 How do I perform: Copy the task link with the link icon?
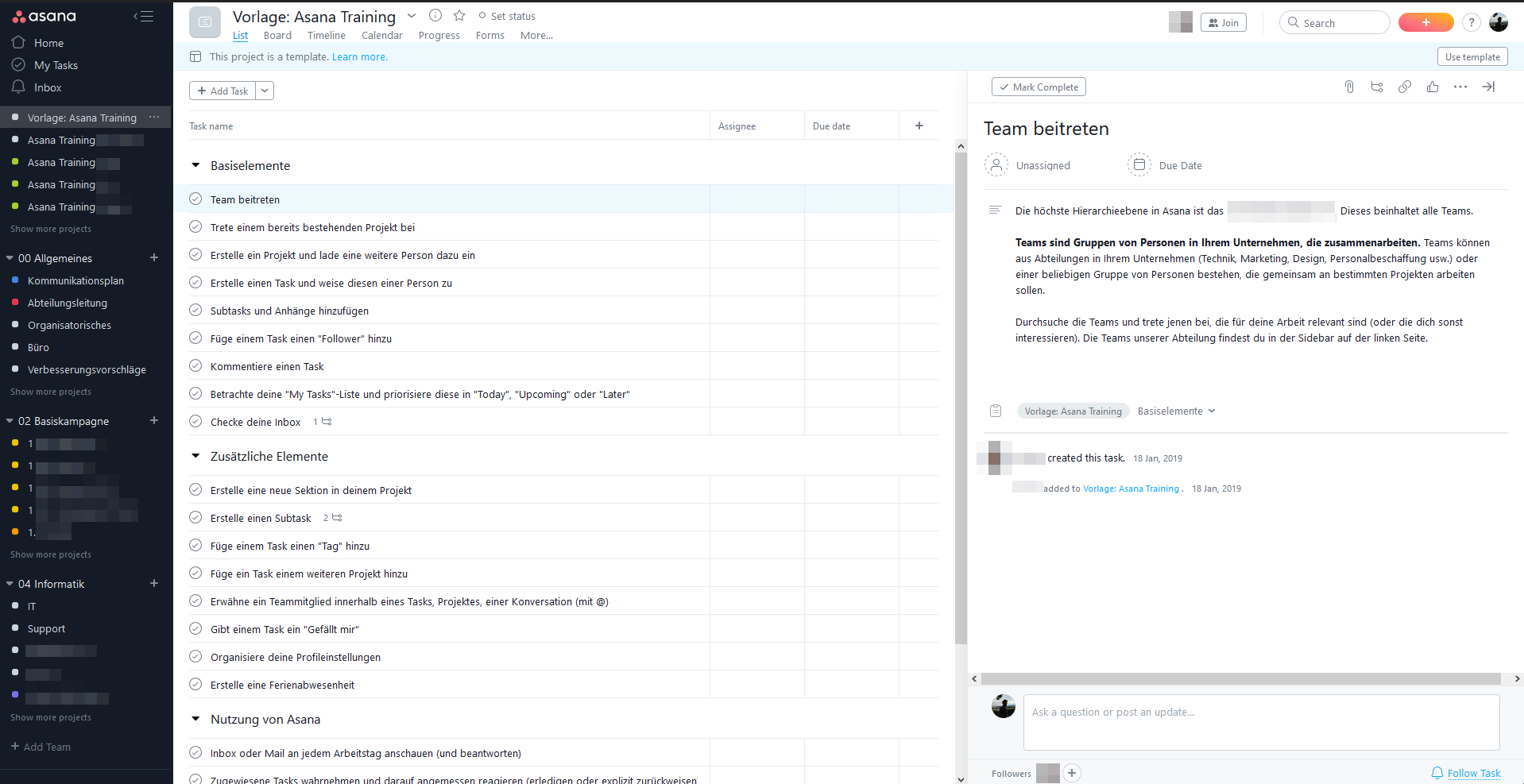click(1404, 87)
